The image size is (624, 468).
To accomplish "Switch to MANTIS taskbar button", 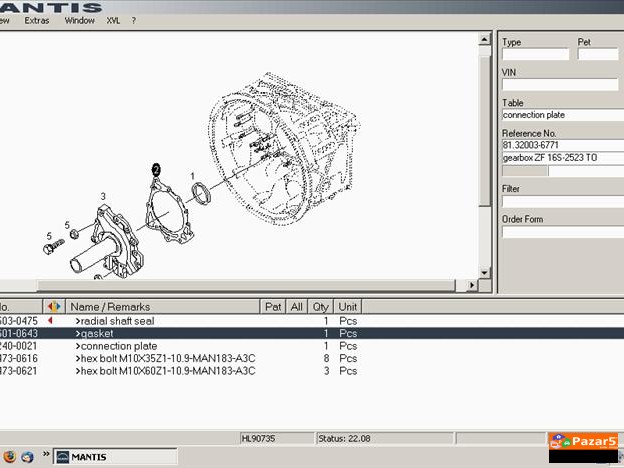I will click(93, 457).
